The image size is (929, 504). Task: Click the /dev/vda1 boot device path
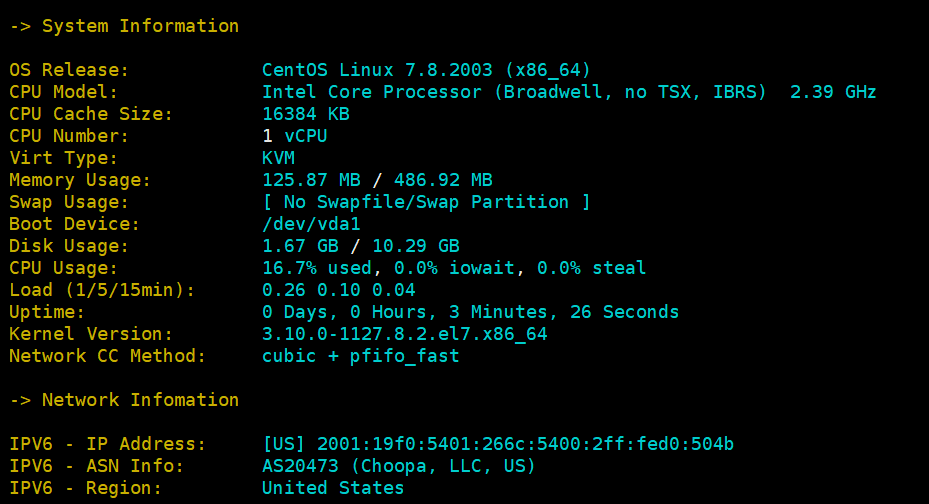click(311, 224)
